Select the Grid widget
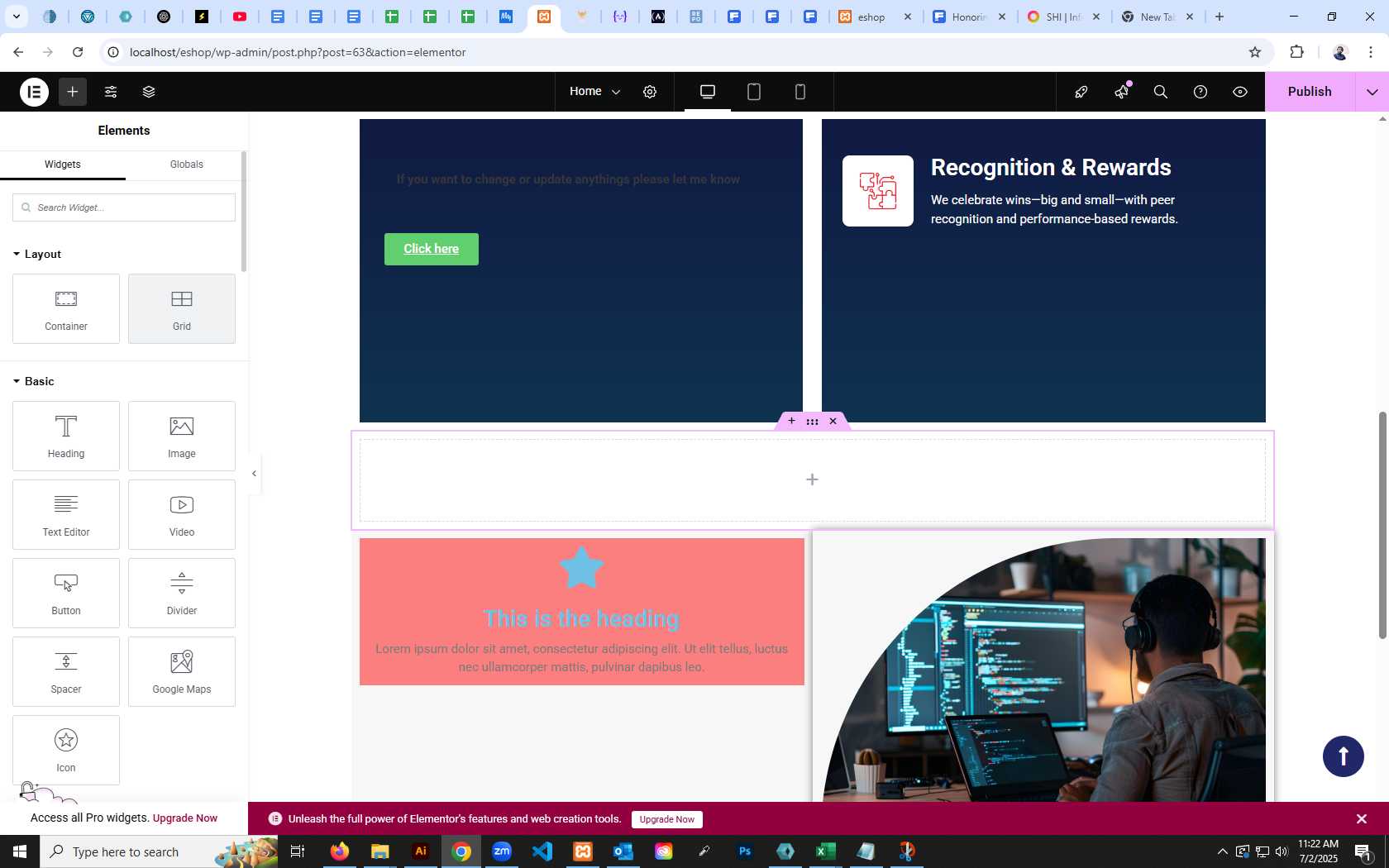 point(182,308)
